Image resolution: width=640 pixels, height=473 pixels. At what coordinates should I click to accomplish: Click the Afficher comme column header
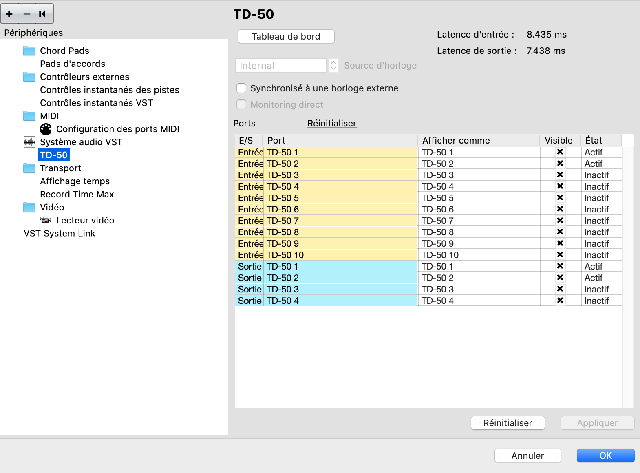coord(479,140)
